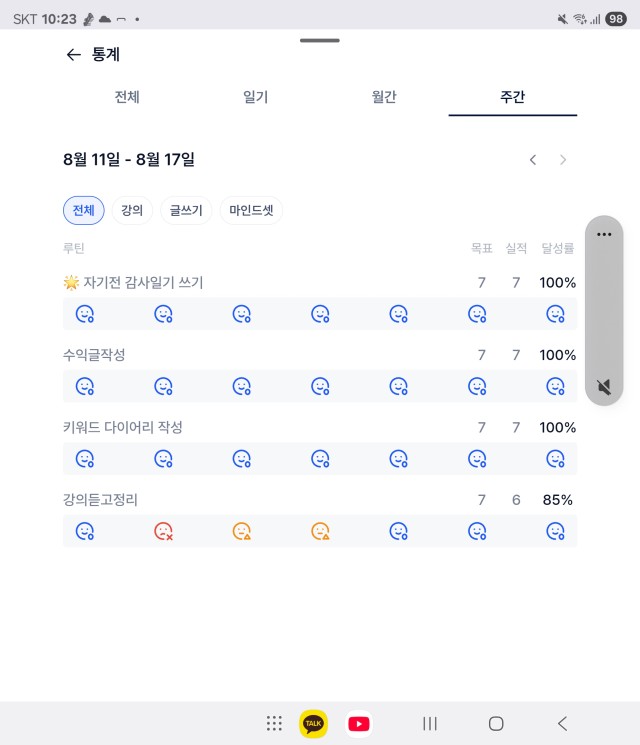640x745 pixels.
Task: Switch to the 월간 tab
Action: coord(384,97)
